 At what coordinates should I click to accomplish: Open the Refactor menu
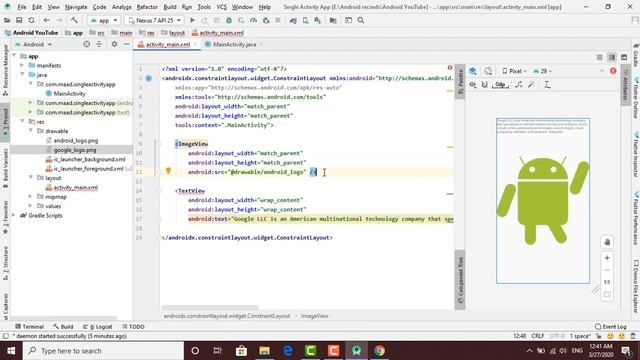tap(147, 7)
